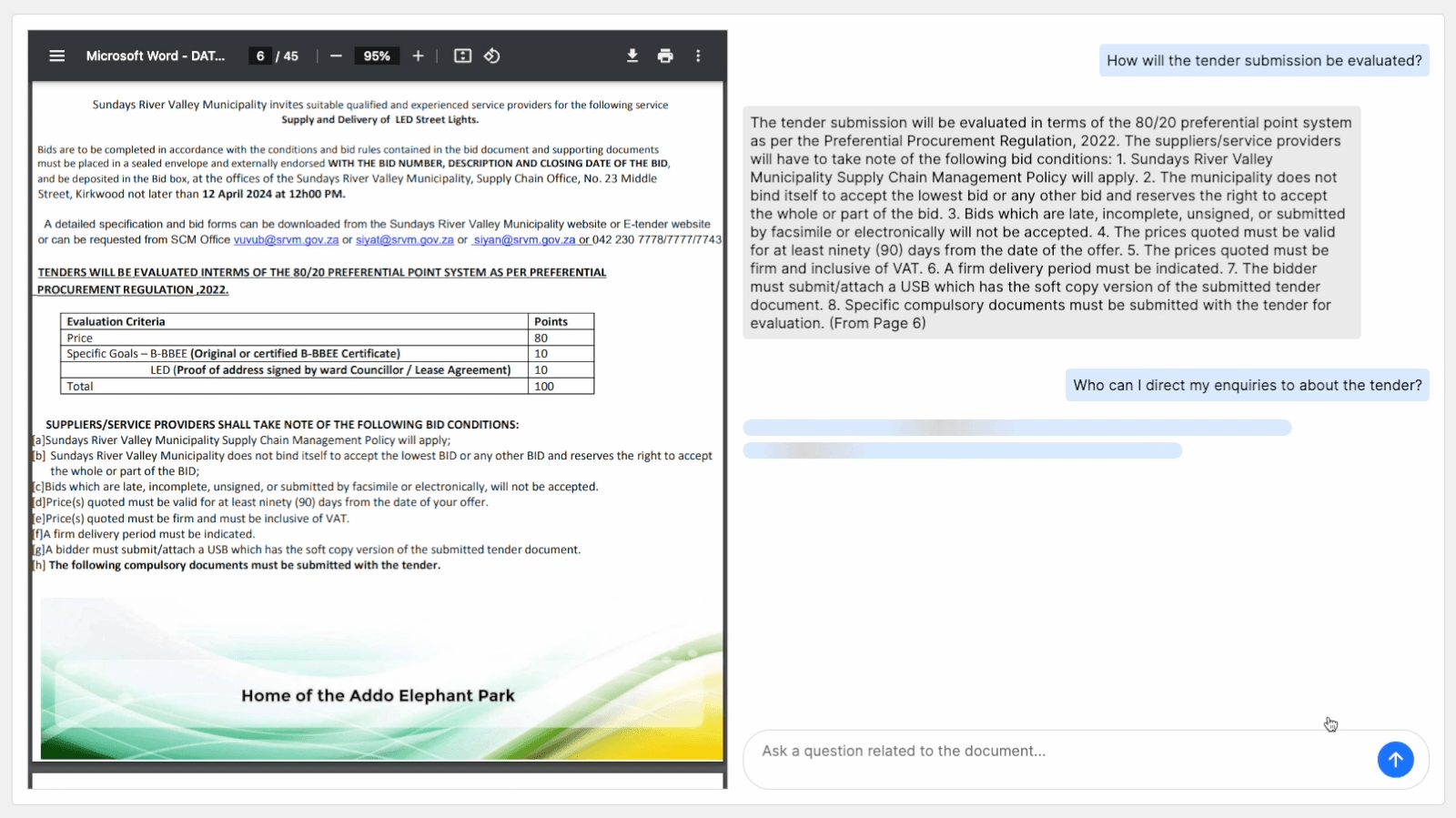
Task: Click the zoom out minus icon
Action: 336,56
